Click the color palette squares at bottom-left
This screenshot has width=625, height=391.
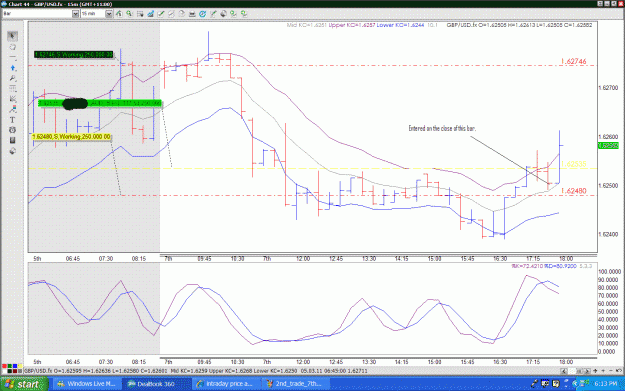point(12,369)
